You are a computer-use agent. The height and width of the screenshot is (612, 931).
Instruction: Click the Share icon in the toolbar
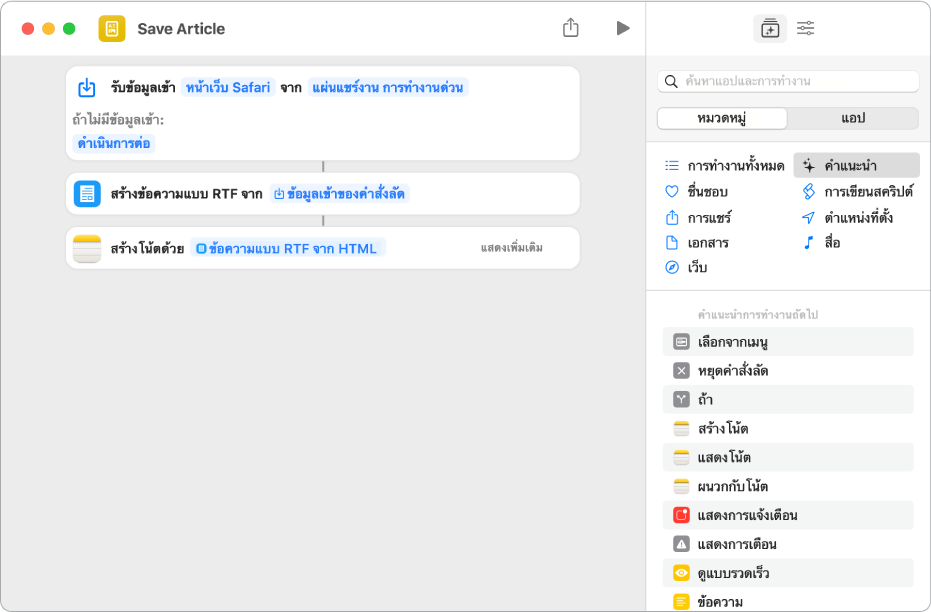571,28
